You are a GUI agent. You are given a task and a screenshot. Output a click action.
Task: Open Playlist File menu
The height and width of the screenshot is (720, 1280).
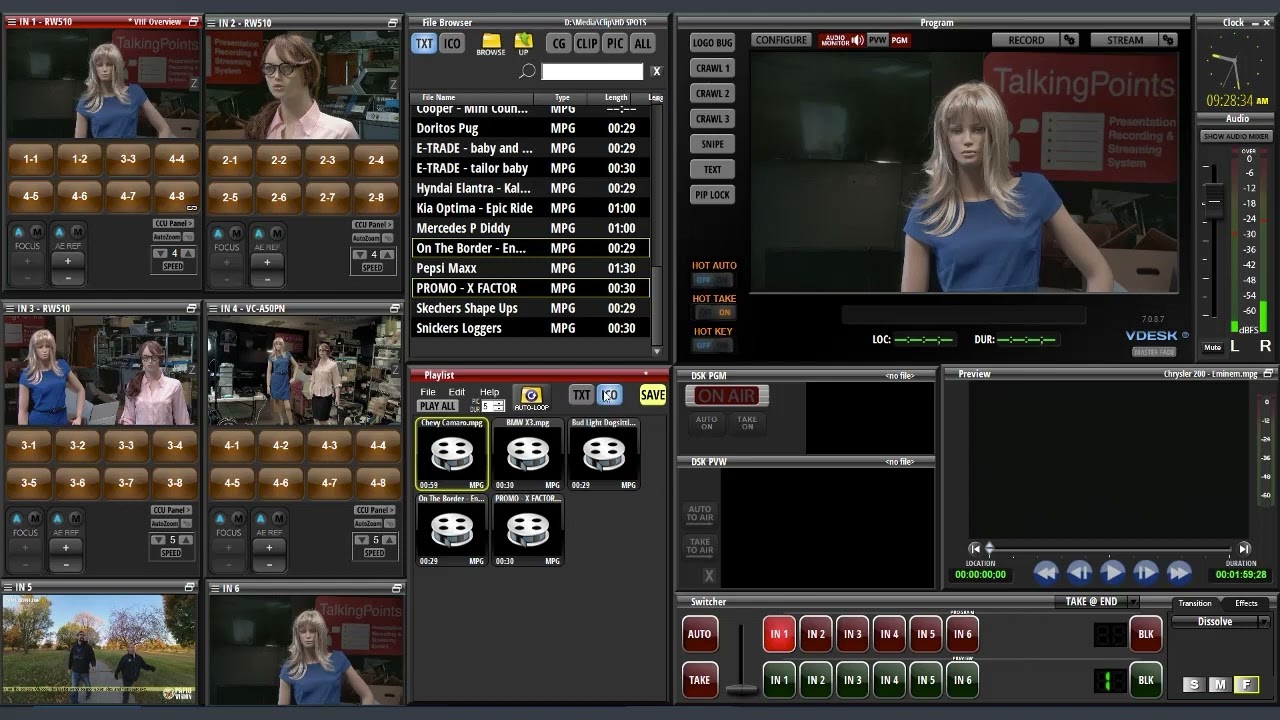click(428, 392)
